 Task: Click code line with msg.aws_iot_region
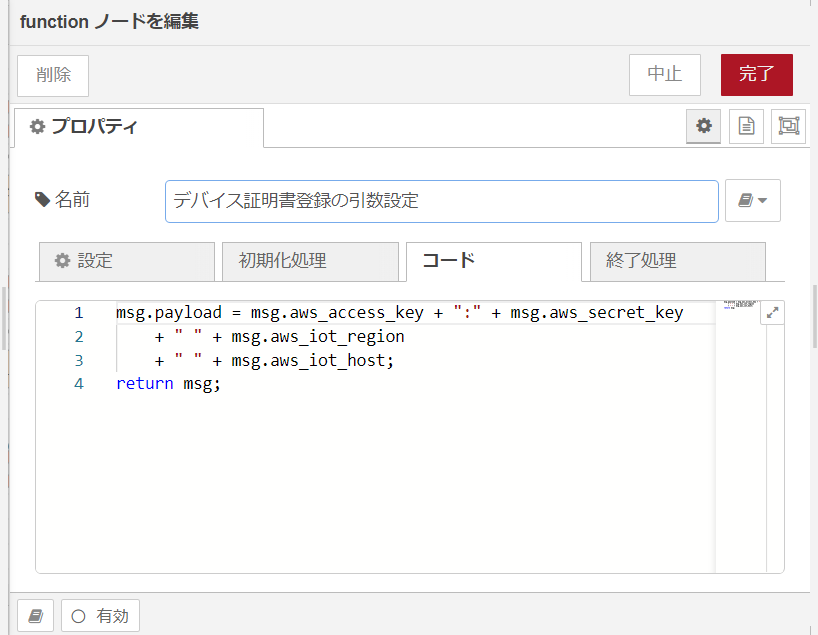(279, 337)
